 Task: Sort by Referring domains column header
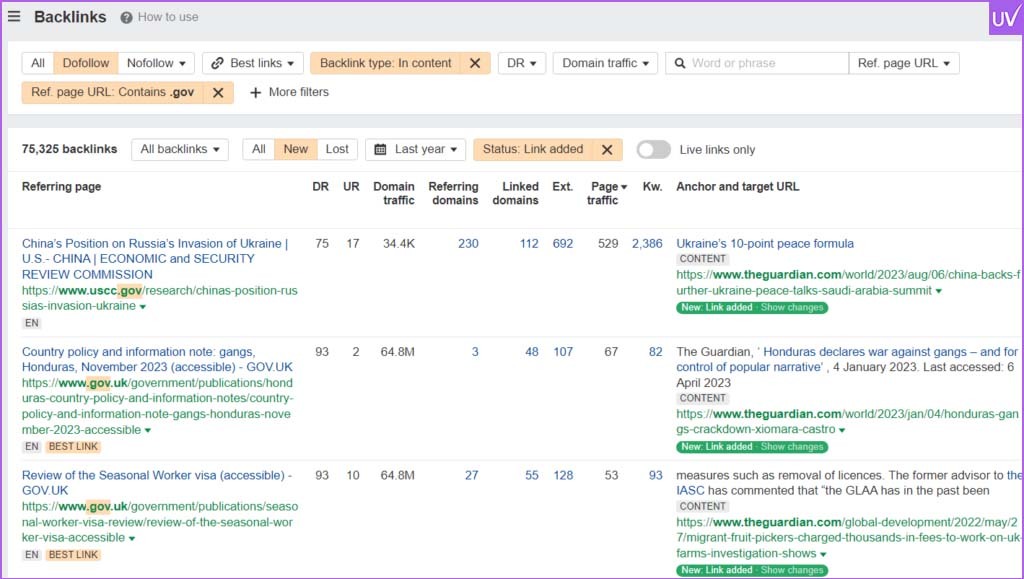click(454, 193)
